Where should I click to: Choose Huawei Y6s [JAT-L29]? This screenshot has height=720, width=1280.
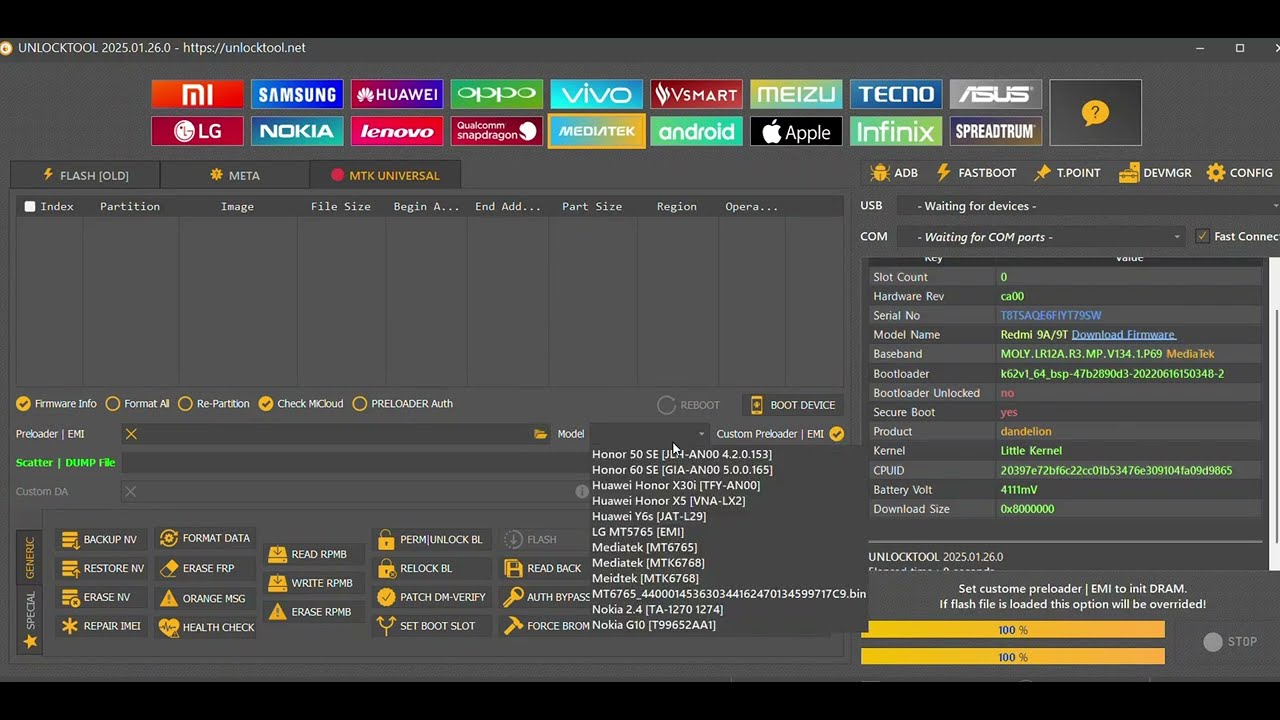click(649, 517)
